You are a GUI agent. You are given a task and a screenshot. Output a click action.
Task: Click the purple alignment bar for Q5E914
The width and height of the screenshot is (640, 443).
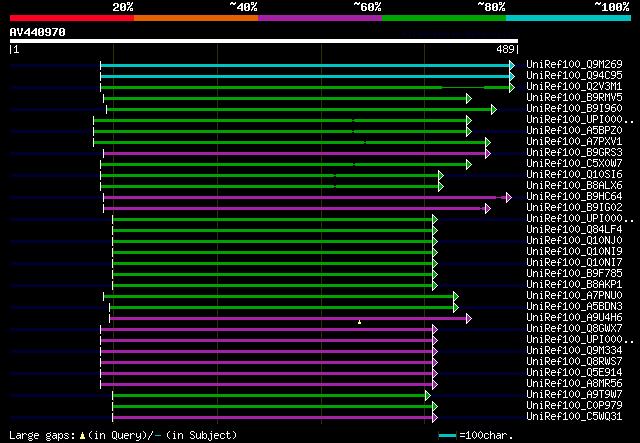(266, 374)
